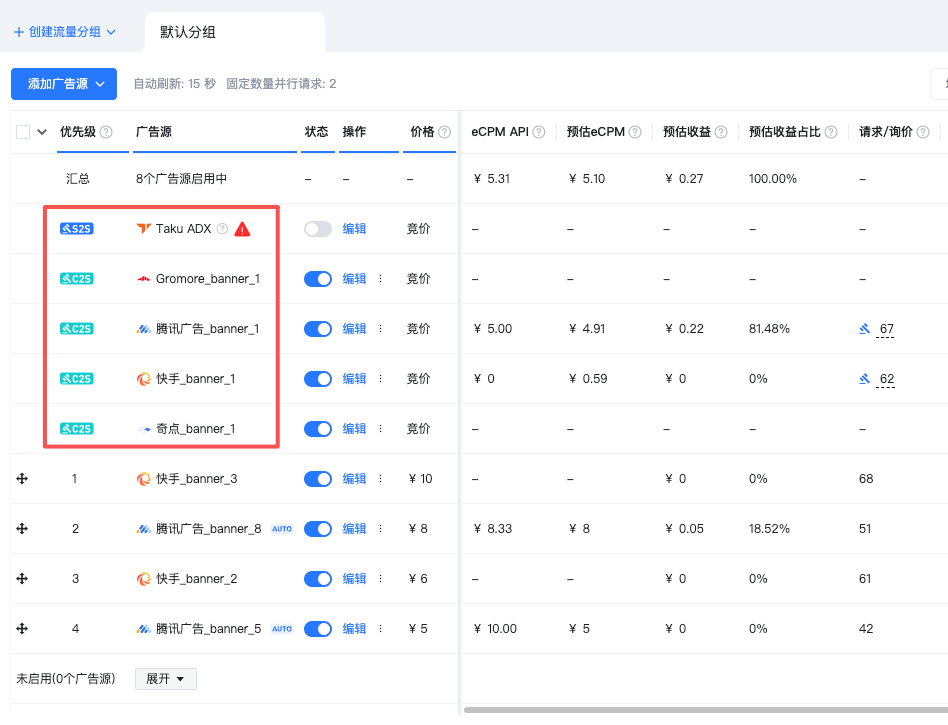Click 编辑 link for 快手_banner_3
The width and height of the screenshot is (948, 725).
pos(354,479)
